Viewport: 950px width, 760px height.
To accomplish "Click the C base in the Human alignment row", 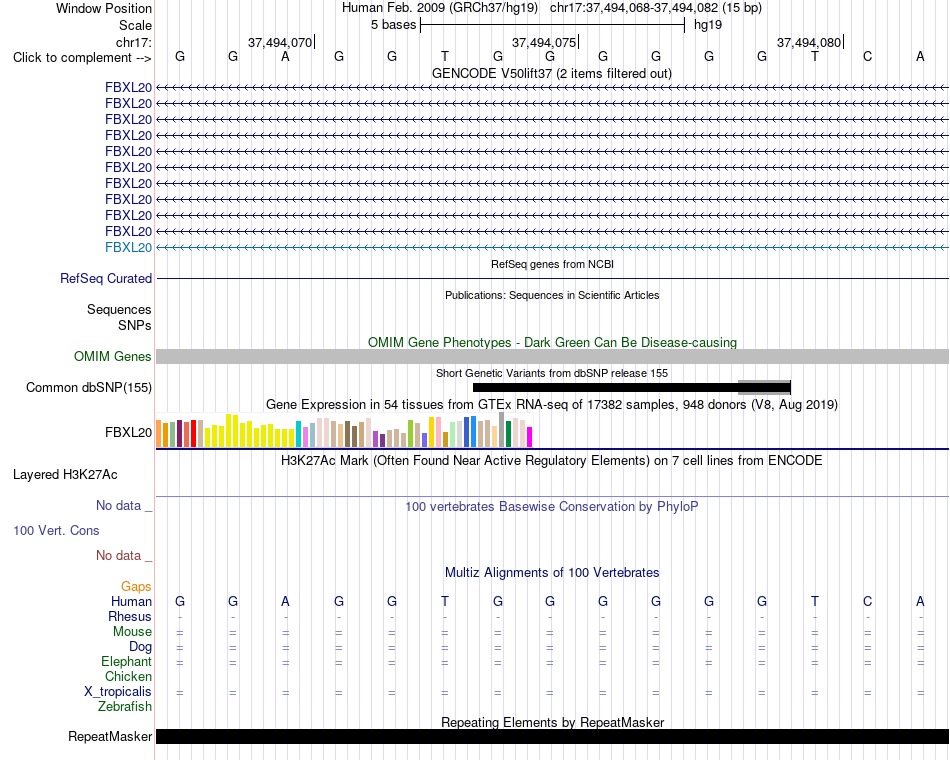I will pyautogui.click(x=868, y=601).
